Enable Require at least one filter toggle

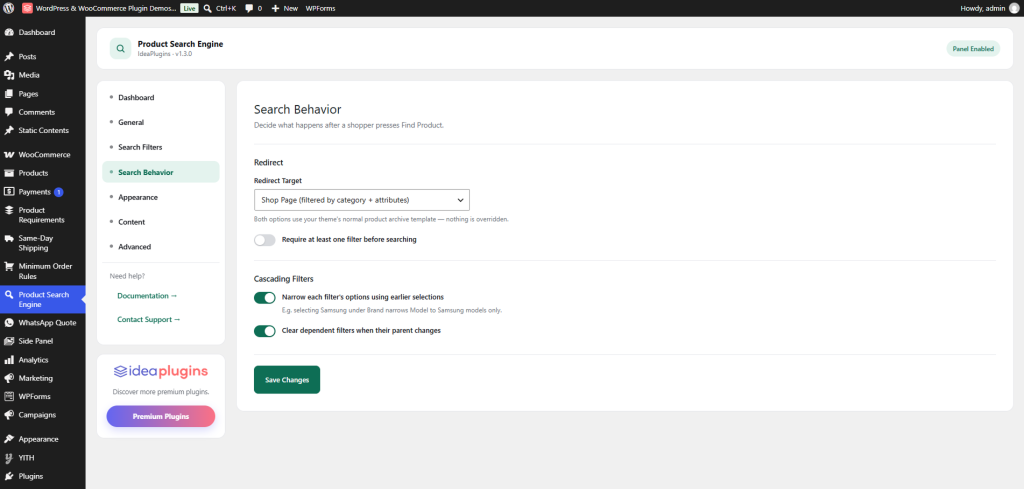click(264, 240)
